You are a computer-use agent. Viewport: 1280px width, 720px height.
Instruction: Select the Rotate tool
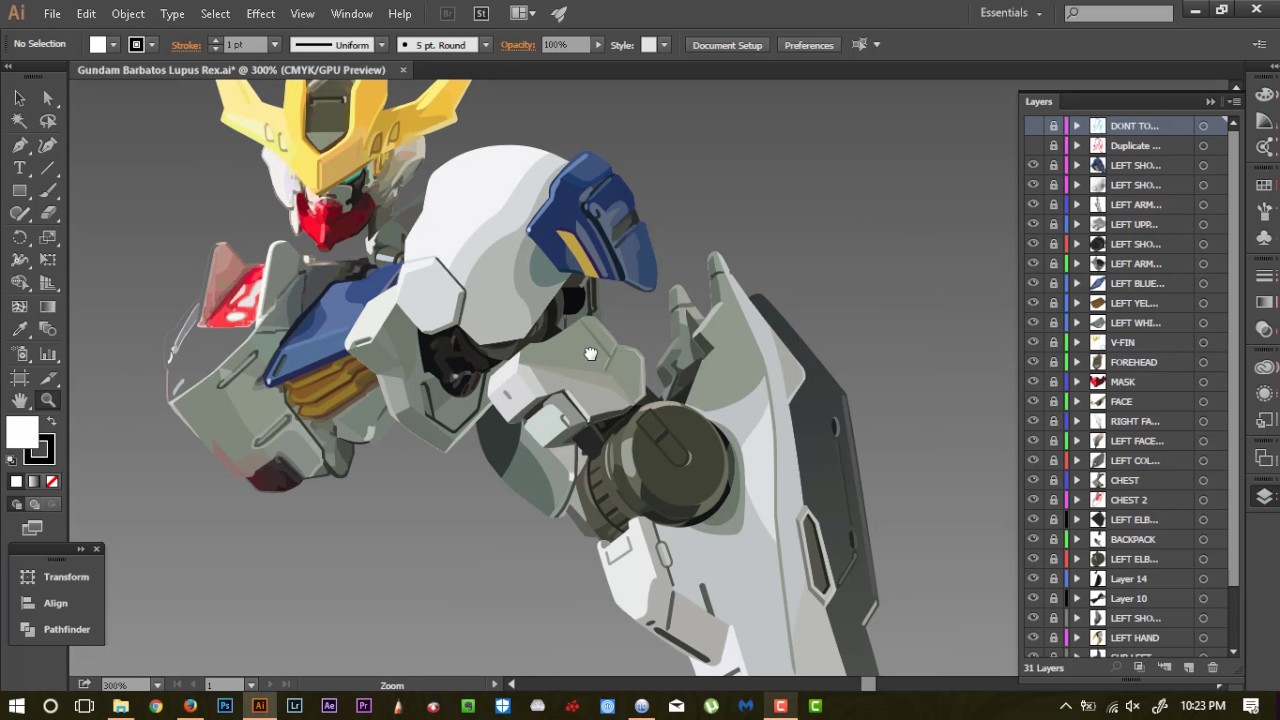19,238
